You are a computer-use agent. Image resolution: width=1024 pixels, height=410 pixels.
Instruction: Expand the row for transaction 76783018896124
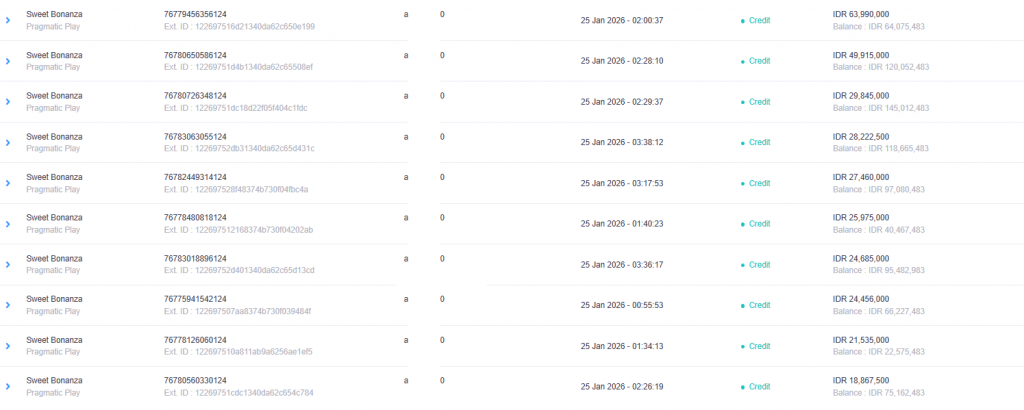pyautogui.click(x=8, y=264)
